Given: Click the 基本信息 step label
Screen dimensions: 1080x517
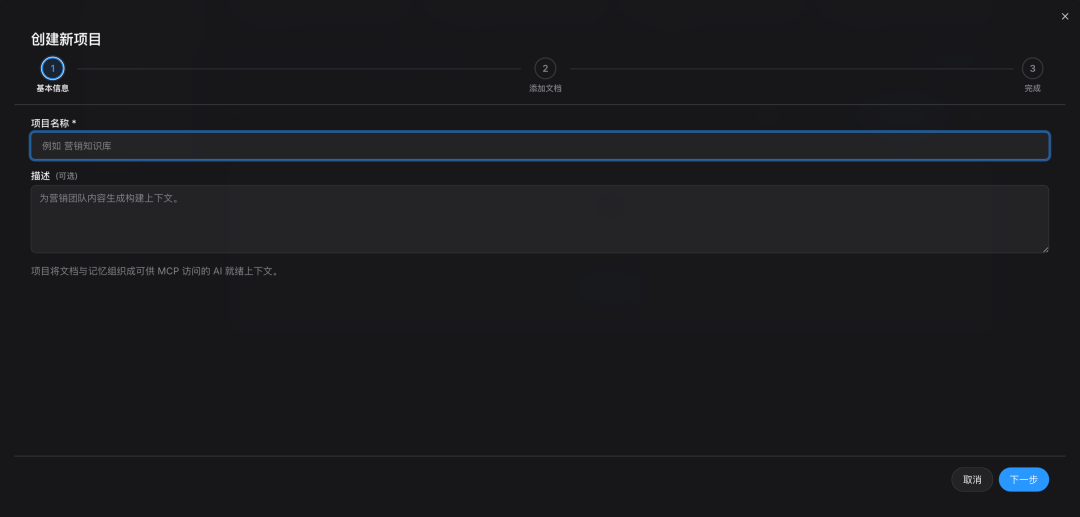Looking at the screenshot, I should 53,88.
